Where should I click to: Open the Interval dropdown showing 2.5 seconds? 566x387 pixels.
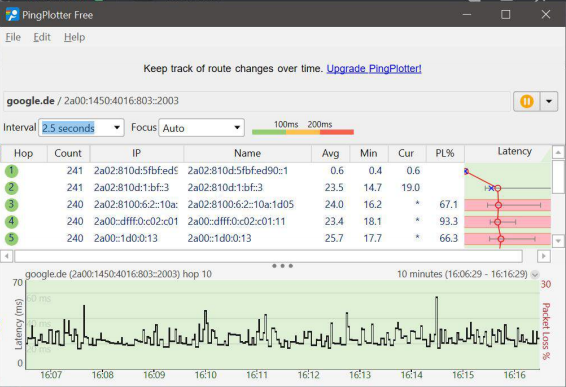point(81,128)
